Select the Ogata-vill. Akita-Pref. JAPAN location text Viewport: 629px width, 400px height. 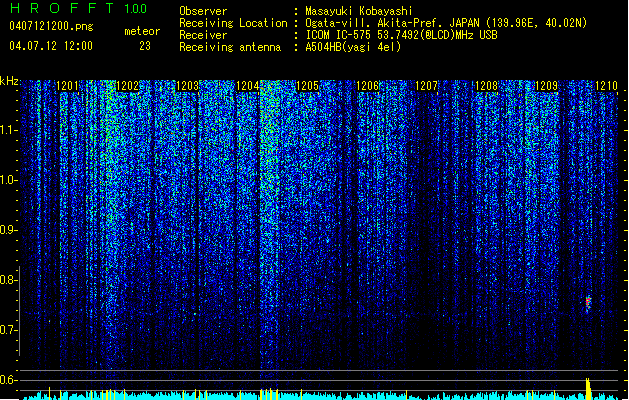[x=446, y=23]
